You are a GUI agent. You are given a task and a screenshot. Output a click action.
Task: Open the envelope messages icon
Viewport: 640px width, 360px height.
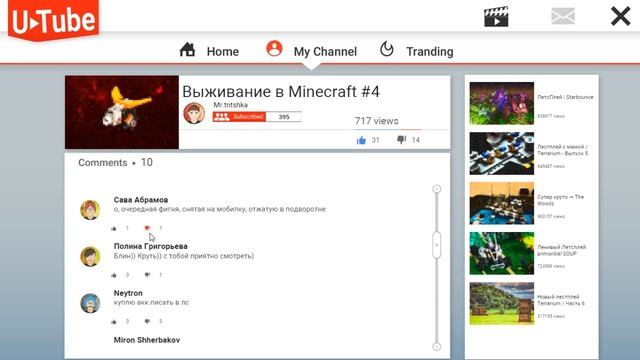pos(563,16)
